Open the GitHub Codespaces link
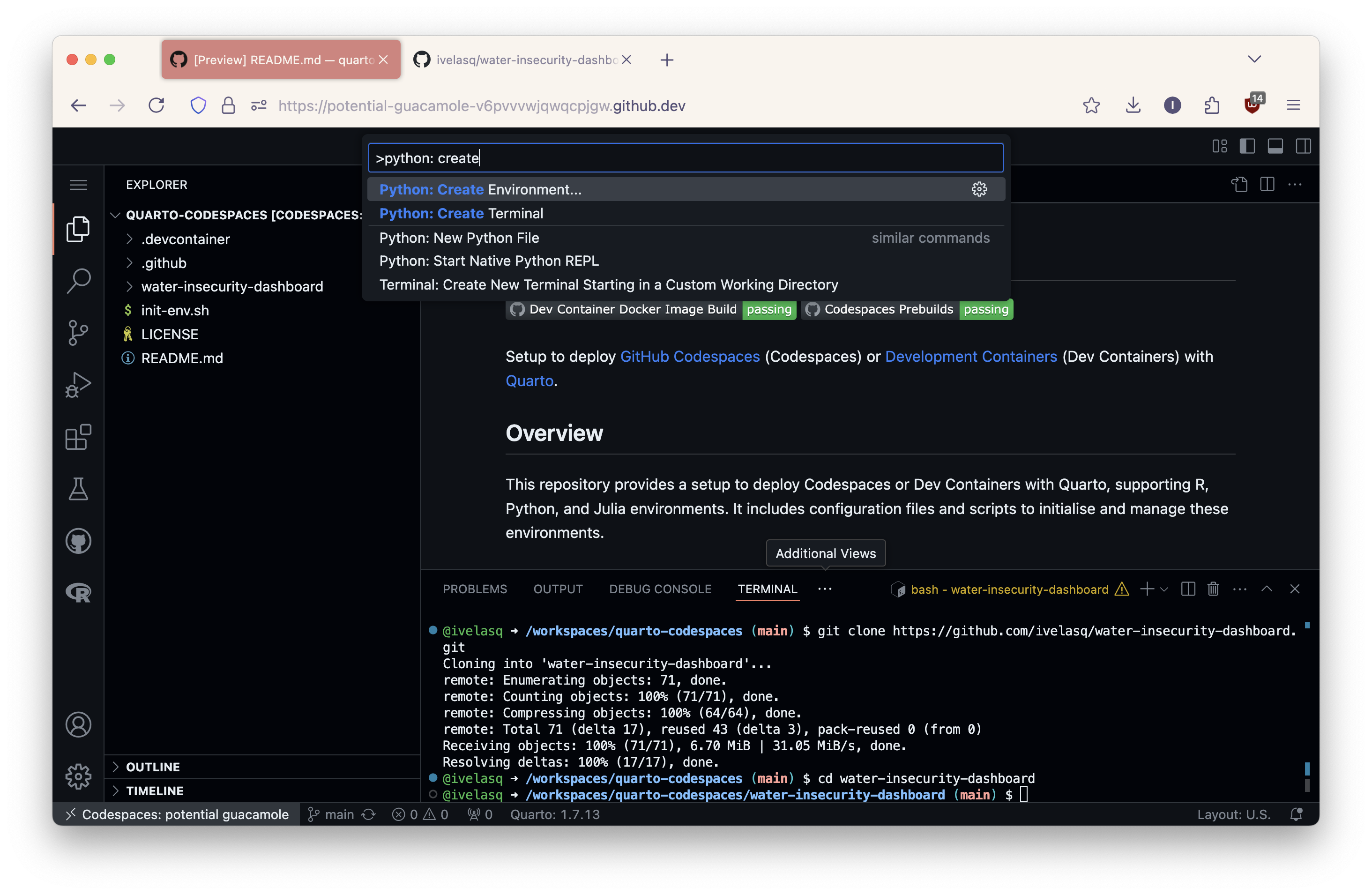The image size is (1372, 895). coord(689,357)
